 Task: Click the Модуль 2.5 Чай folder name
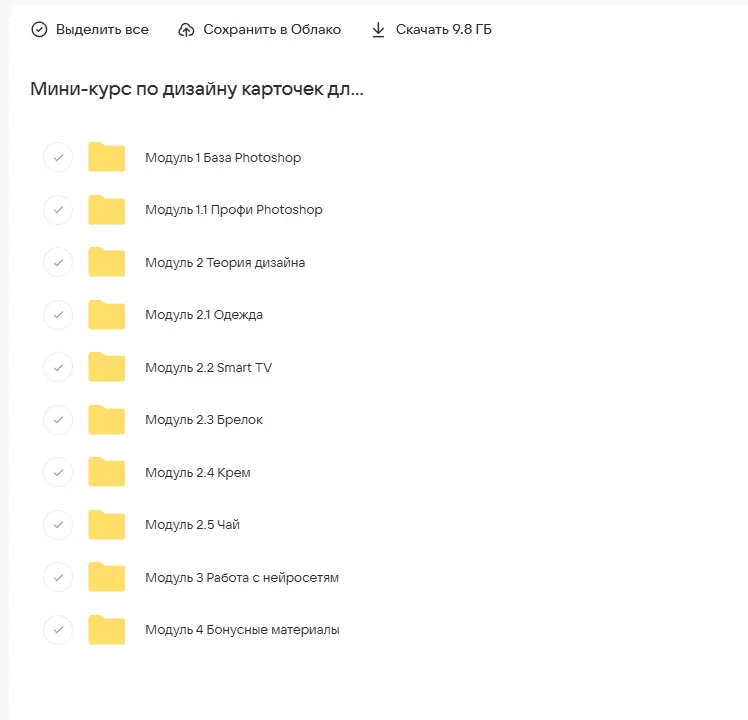[x=192, y=525]
